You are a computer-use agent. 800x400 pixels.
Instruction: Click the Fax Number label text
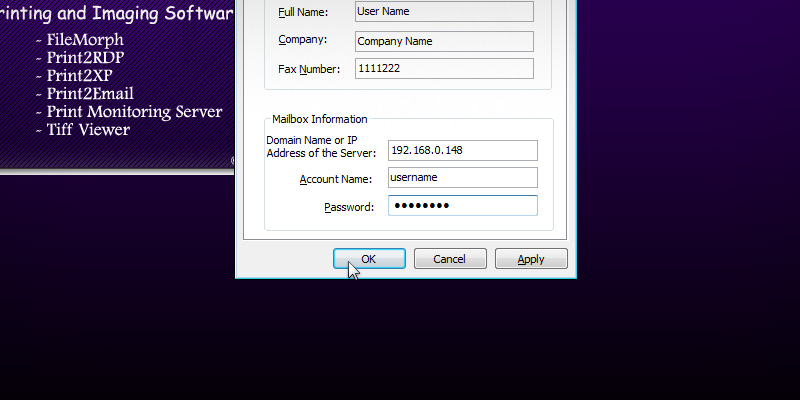(x=309, y=69)
